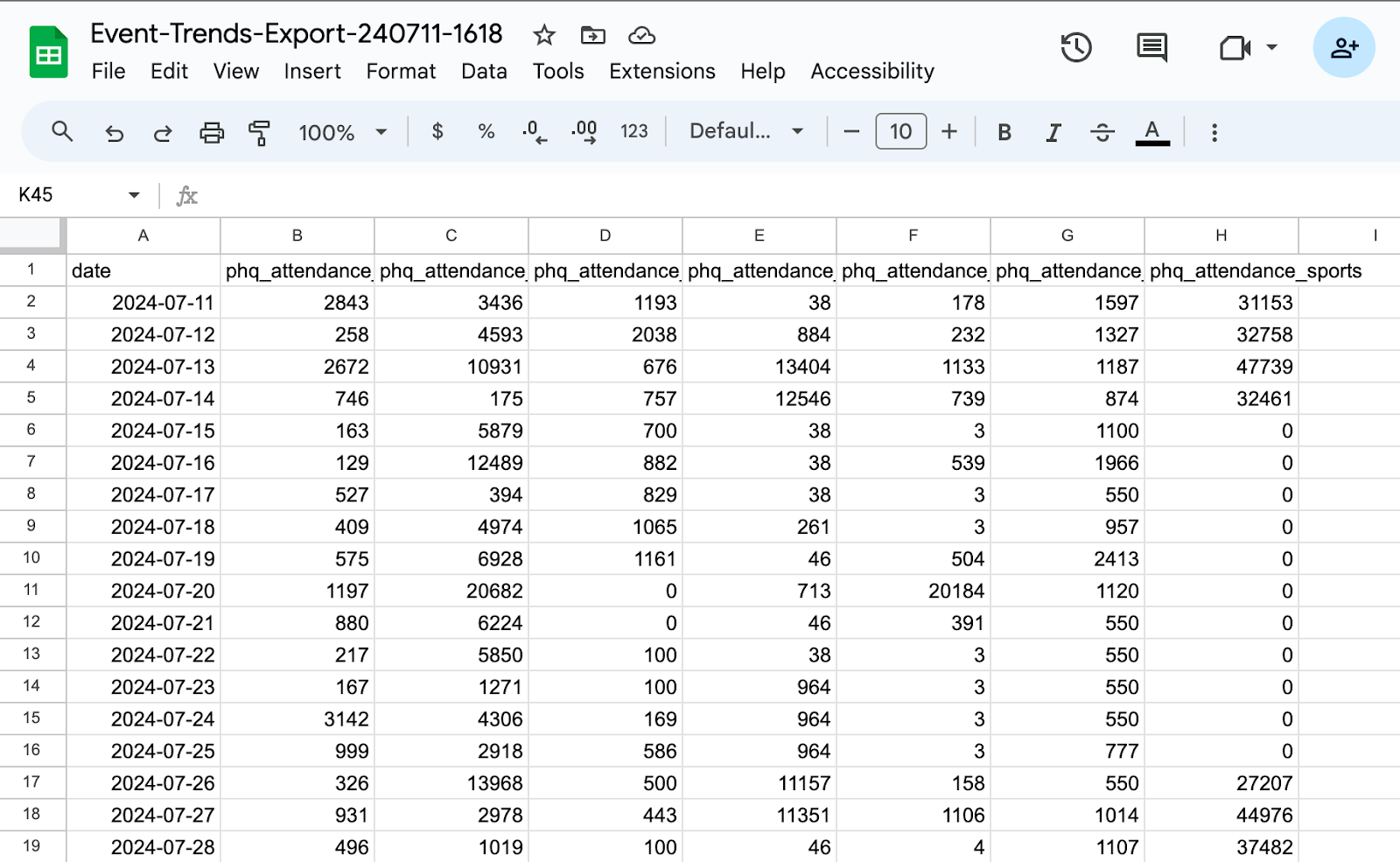
Task: Select row 1 header
Action: click(x=32, y=270)
